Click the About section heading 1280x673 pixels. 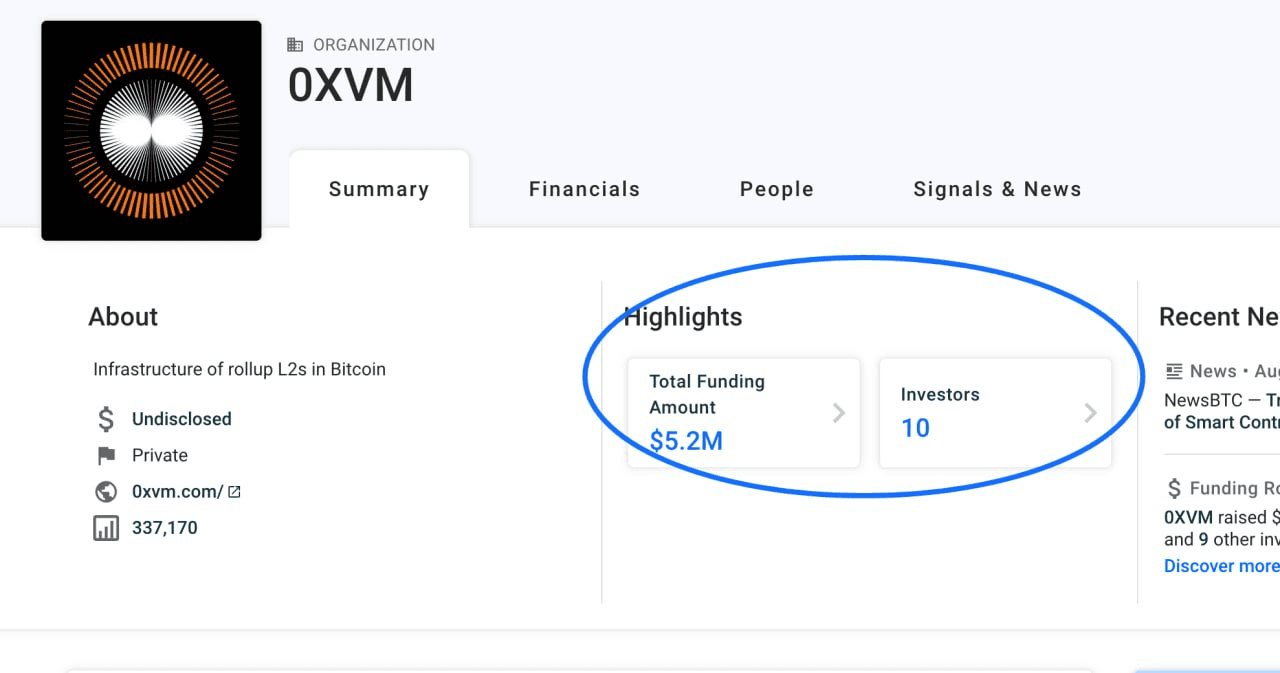click(x=123, y=317)
